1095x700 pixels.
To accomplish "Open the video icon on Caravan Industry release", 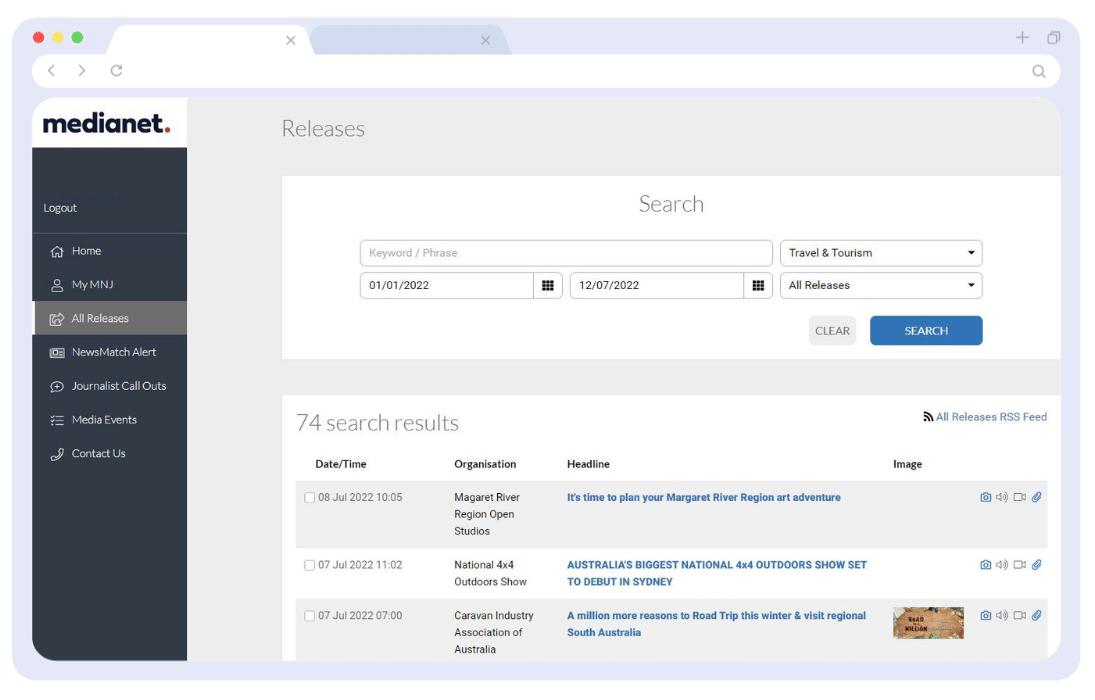I will tap(1020, 616).
